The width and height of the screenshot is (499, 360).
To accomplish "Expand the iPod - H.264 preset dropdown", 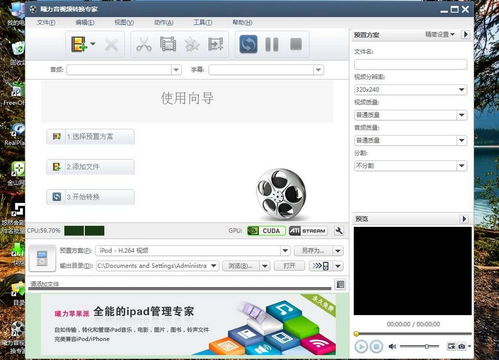I will pyautogui.click(x=285, y=251).
